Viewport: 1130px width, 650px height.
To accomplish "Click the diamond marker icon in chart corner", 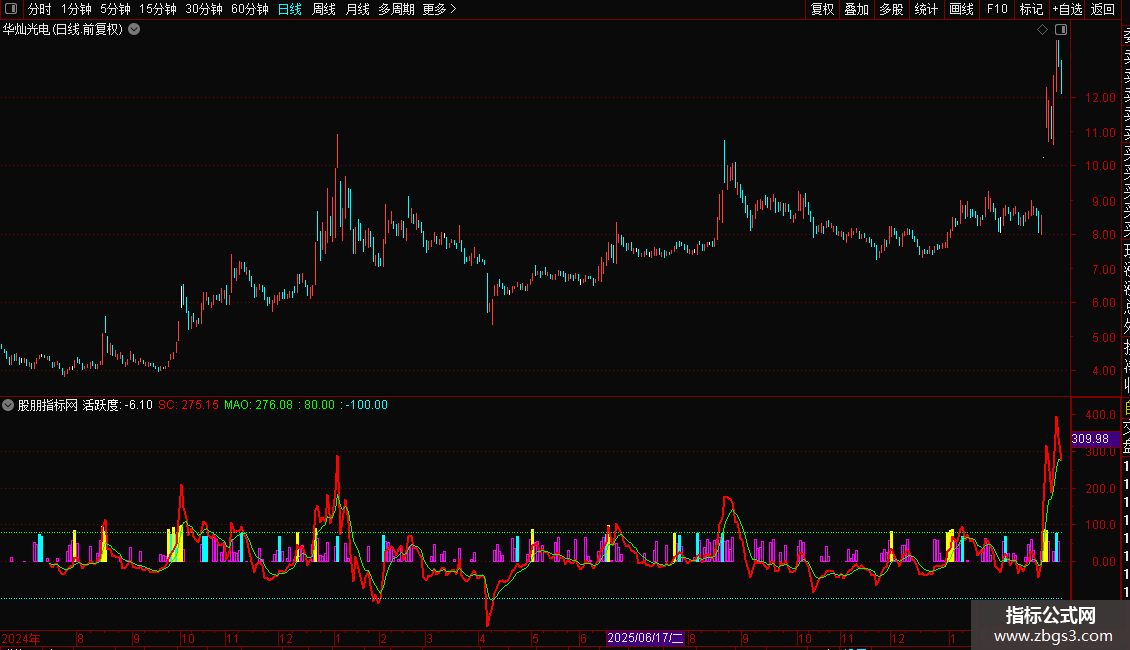I will click(1042, 30).
